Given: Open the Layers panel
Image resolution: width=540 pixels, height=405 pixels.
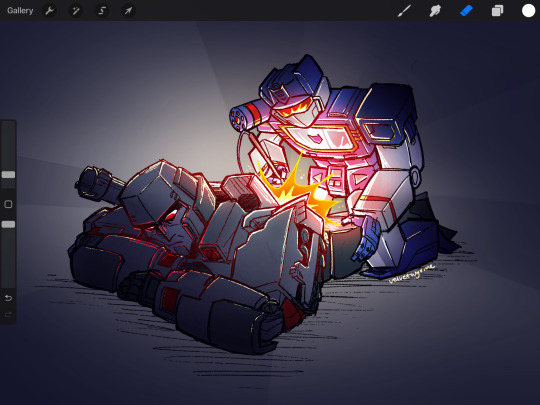Looking at the screenshot, I should (497, 11).
